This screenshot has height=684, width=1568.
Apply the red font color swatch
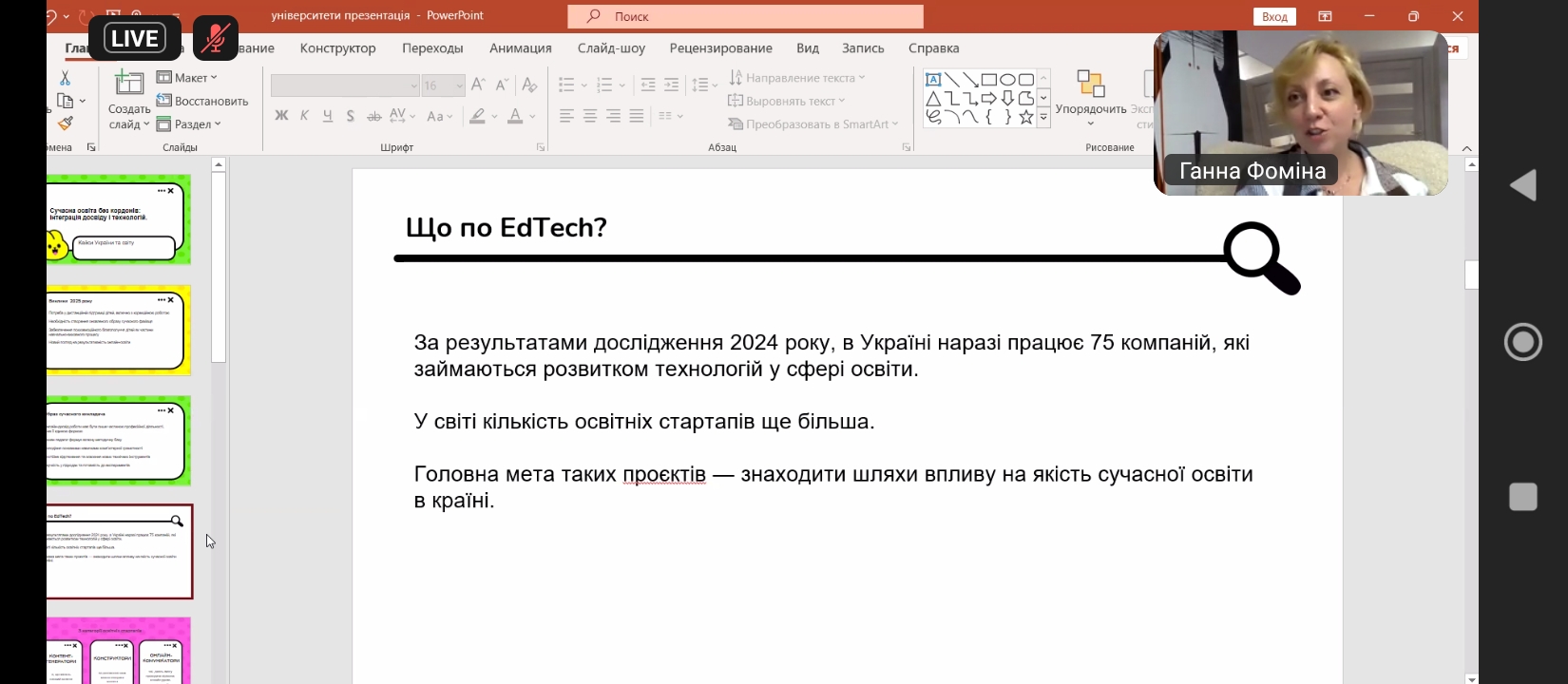(x=515, y=116)
